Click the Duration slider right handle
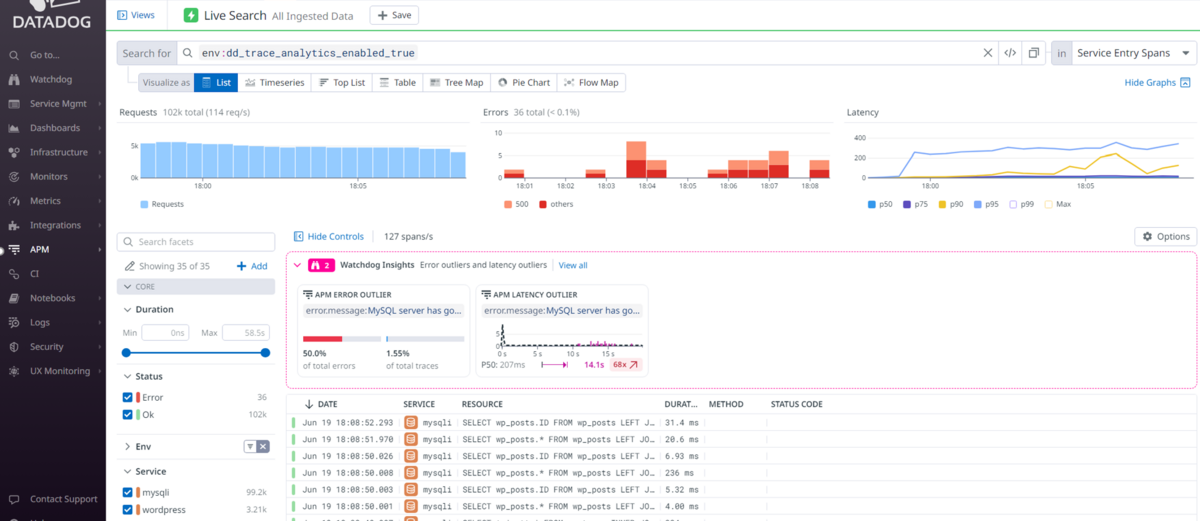 pyautogui.click(x=265, y=352)
